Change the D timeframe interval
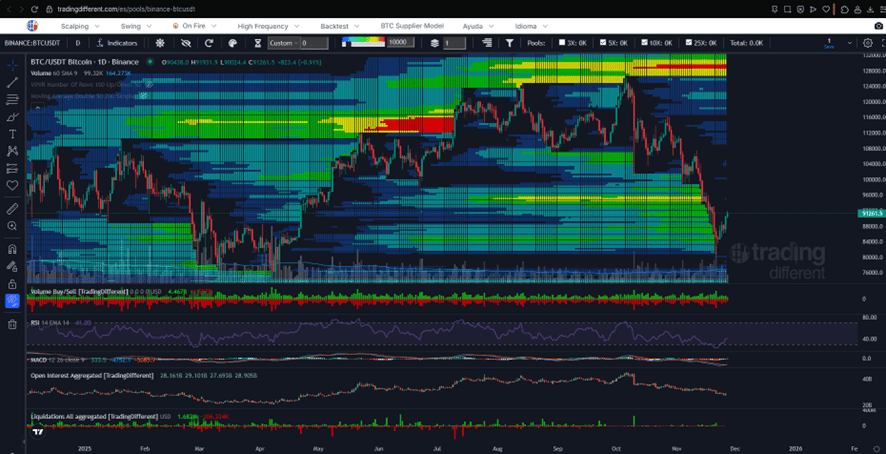 pyautogui.click(x=78, y=43)
